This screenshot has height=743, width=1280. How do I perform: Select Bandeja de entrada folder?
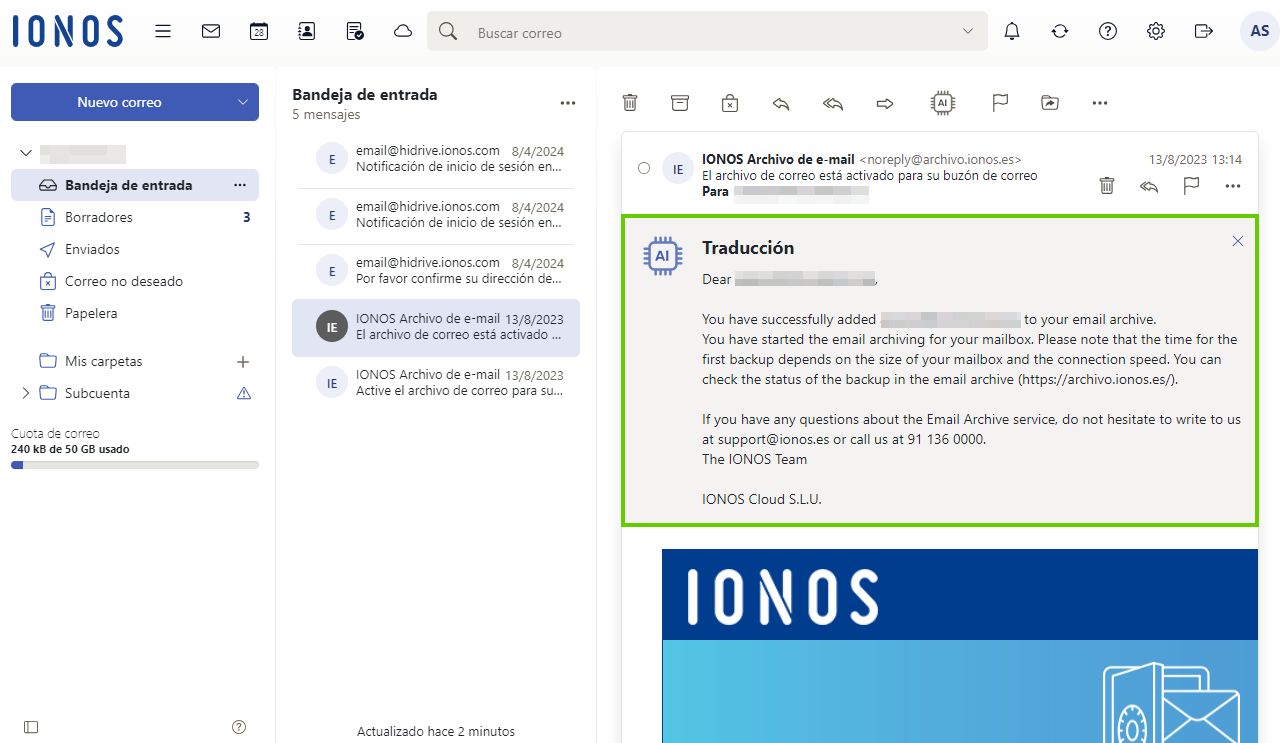pyautogui.click(x=135, y=185)
